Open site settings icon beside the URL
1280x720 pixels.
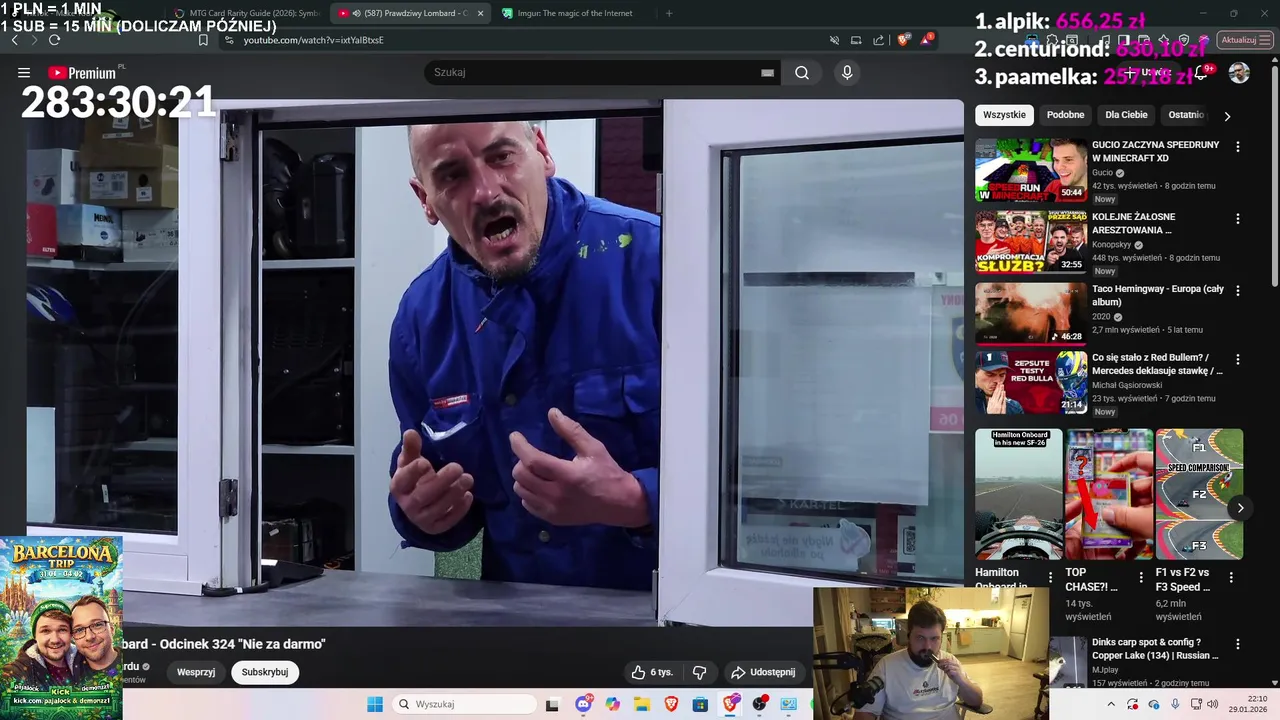230,40
